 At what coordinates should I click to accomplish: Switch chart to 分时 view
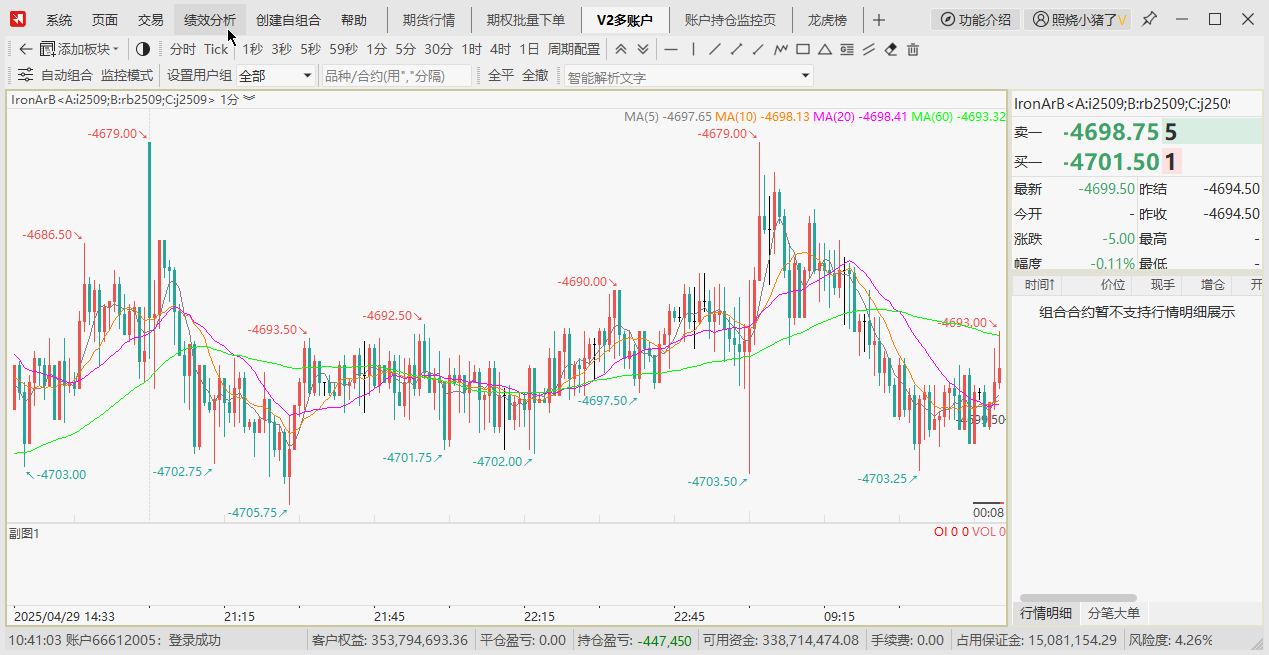point(183,49)
